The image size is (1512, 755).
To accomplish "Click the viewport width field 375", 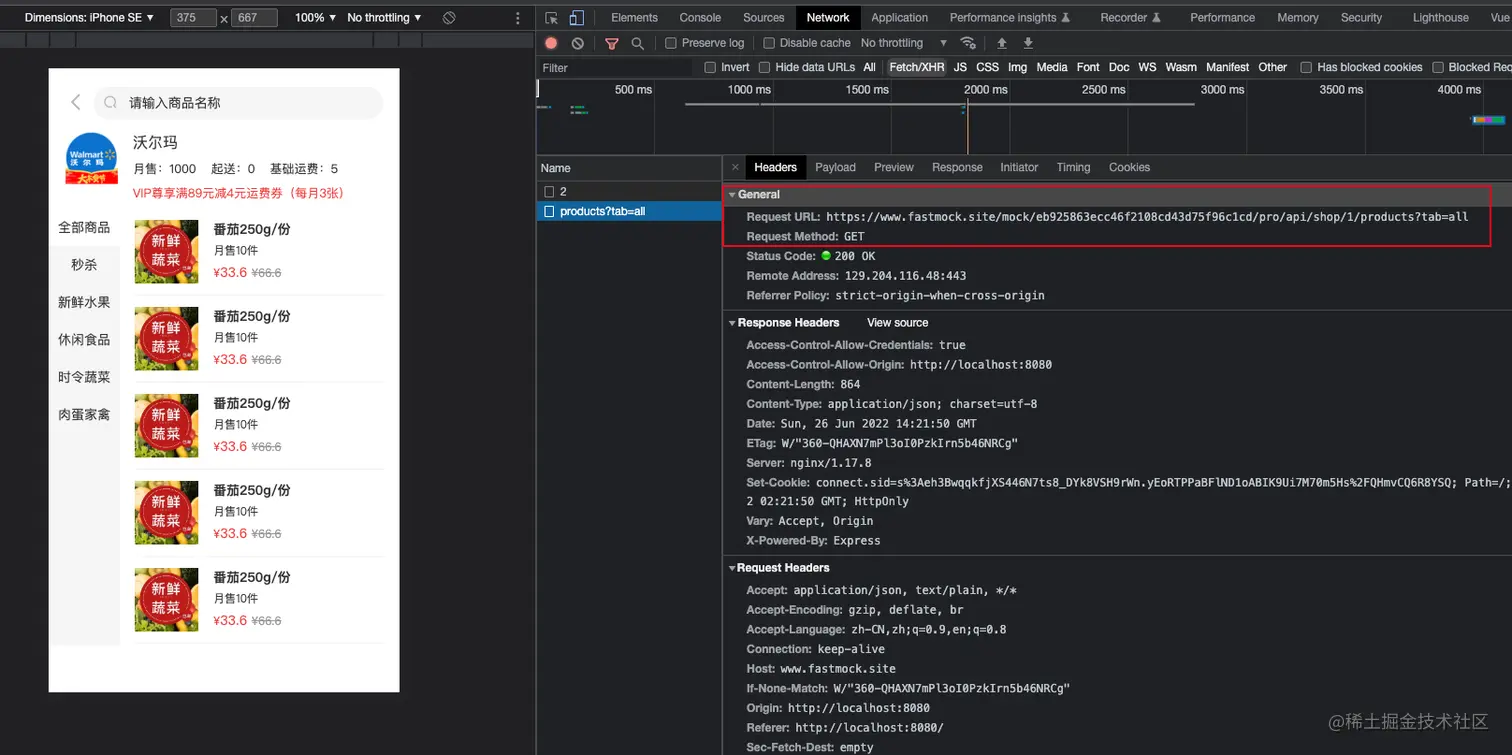I will (193, 18).
